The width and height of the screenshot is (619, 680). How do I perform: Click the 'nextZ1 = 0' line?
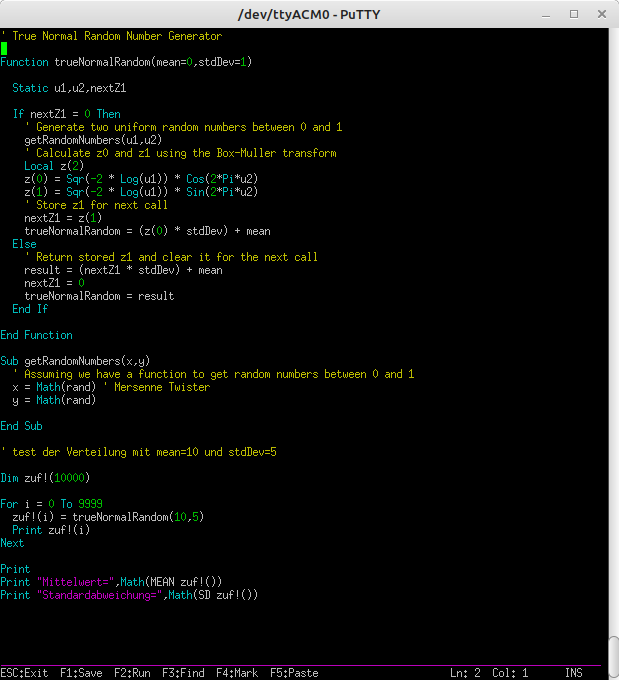click(54, 283)
